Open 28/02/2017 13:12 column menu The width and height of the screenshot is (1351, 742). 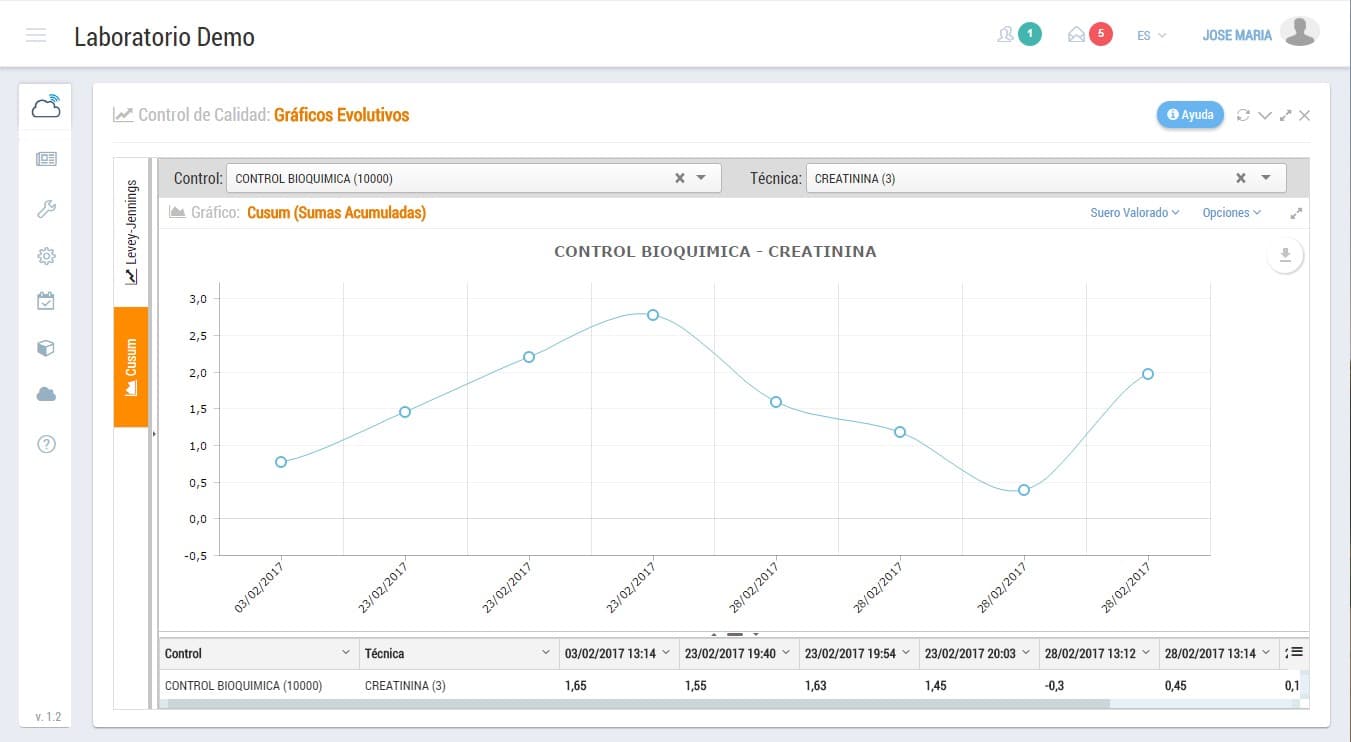(x=1146, y=653)
